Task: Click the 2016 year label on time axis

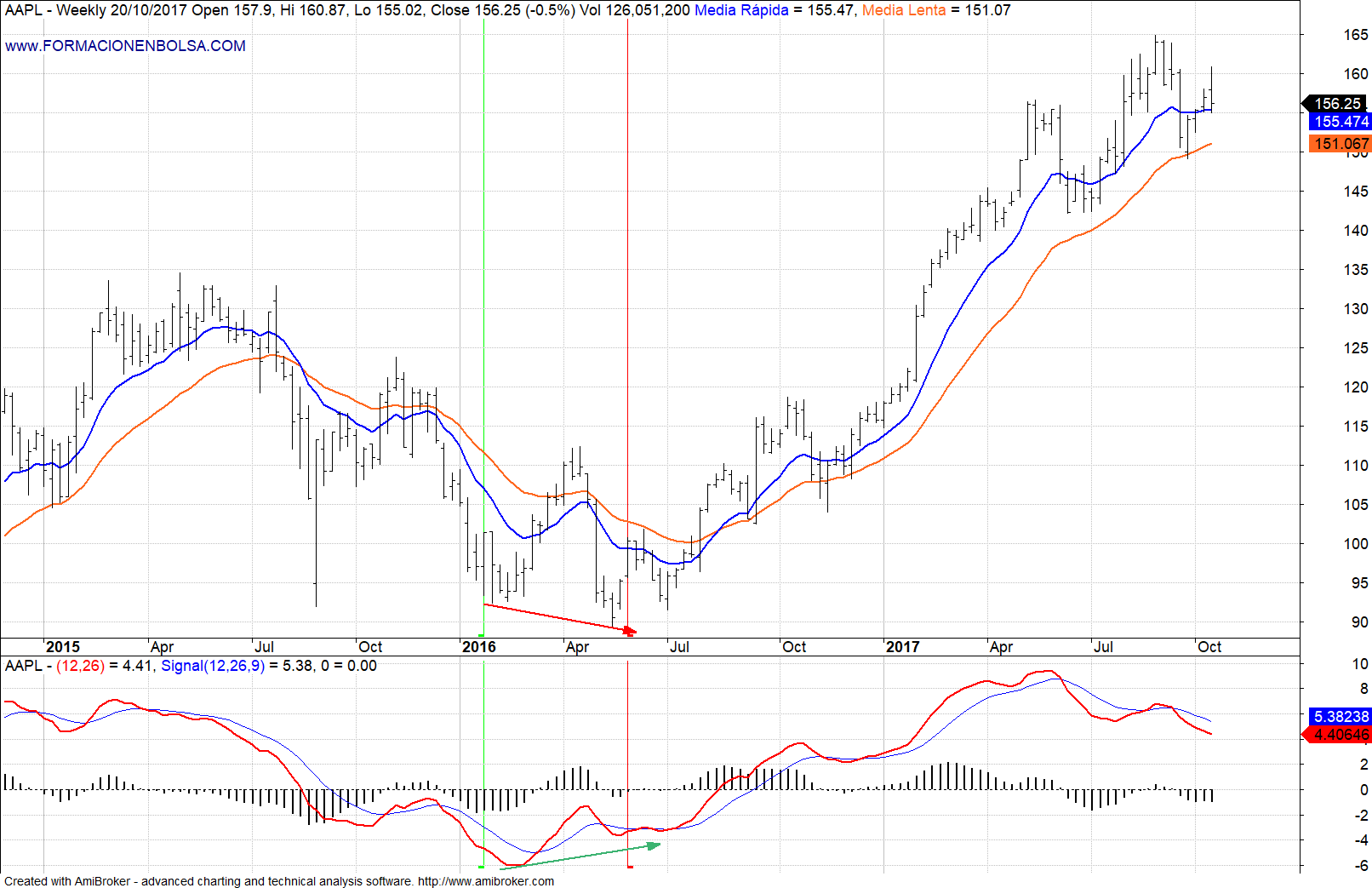Action: point(479,647)
